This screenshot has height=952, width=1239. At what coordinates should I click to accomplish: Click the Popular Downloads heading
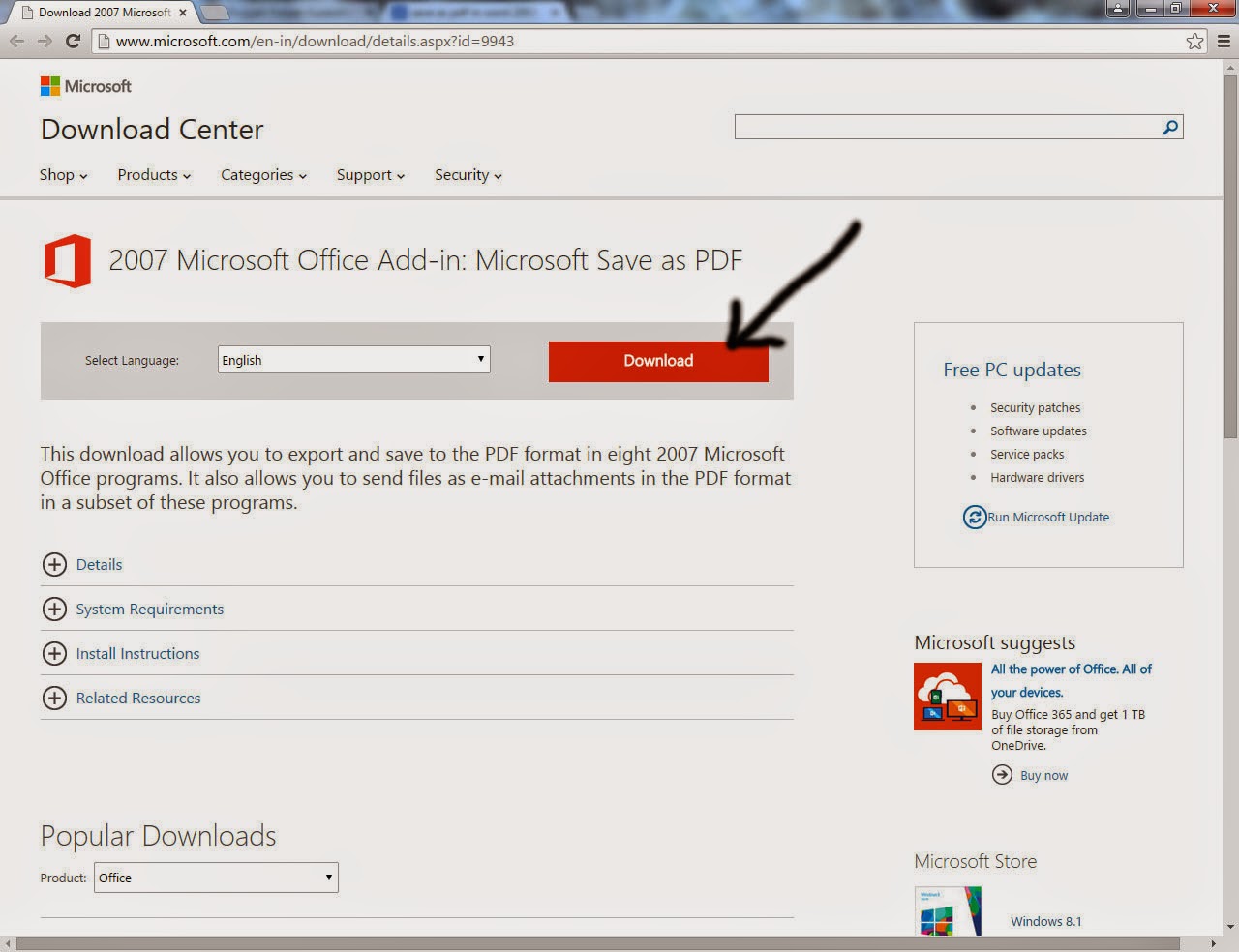pyautogui.click(x=158, y=836)
